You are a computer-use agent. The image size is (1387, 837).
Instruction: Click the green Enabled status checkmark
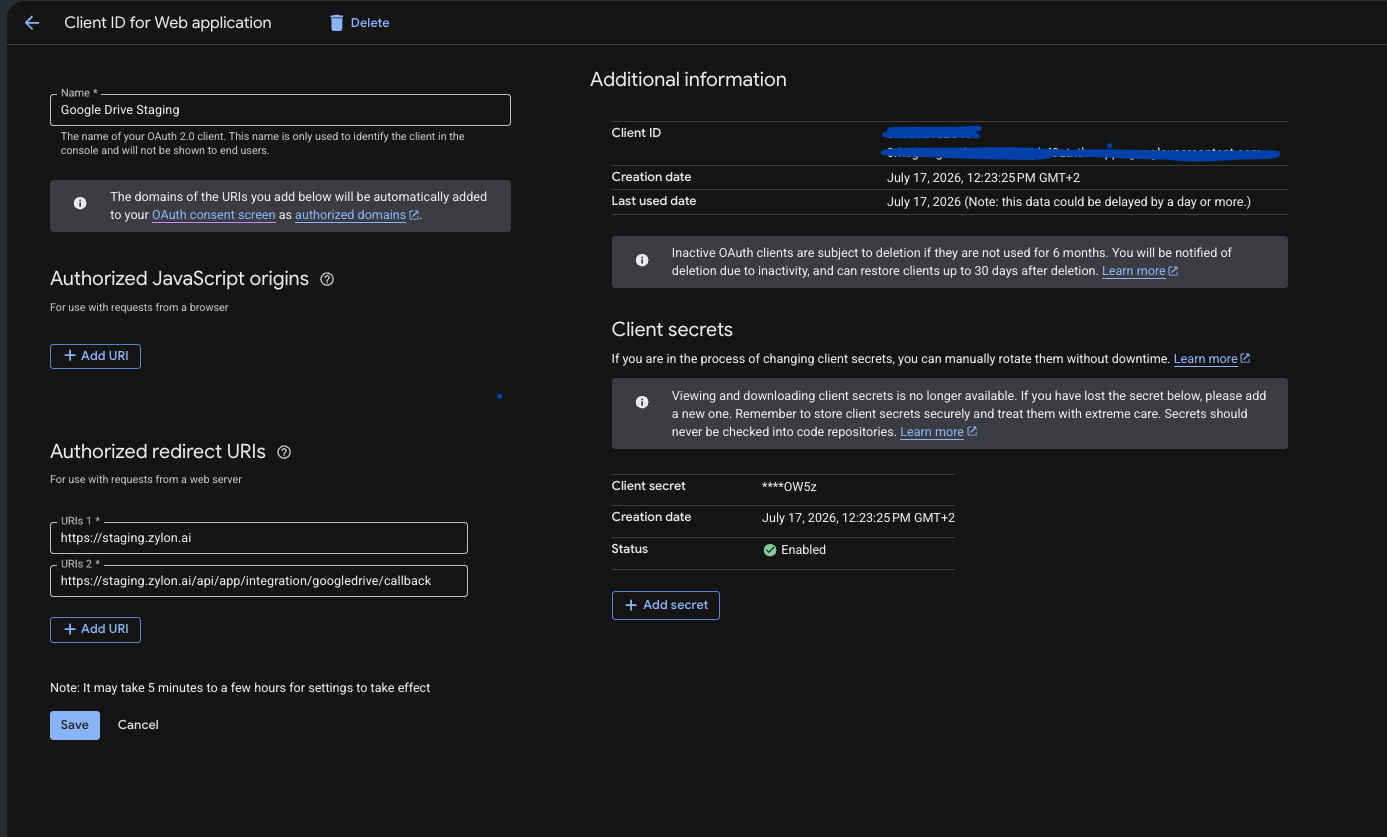coord(770,550)
